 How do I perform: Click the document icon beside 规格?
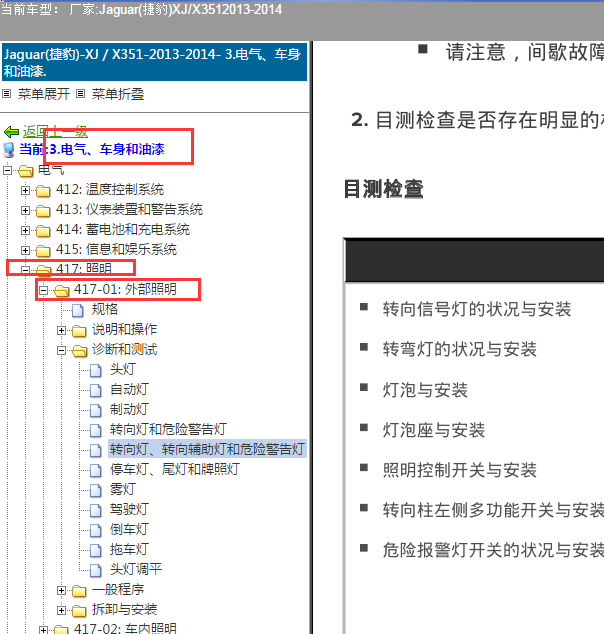pos(78,310)
